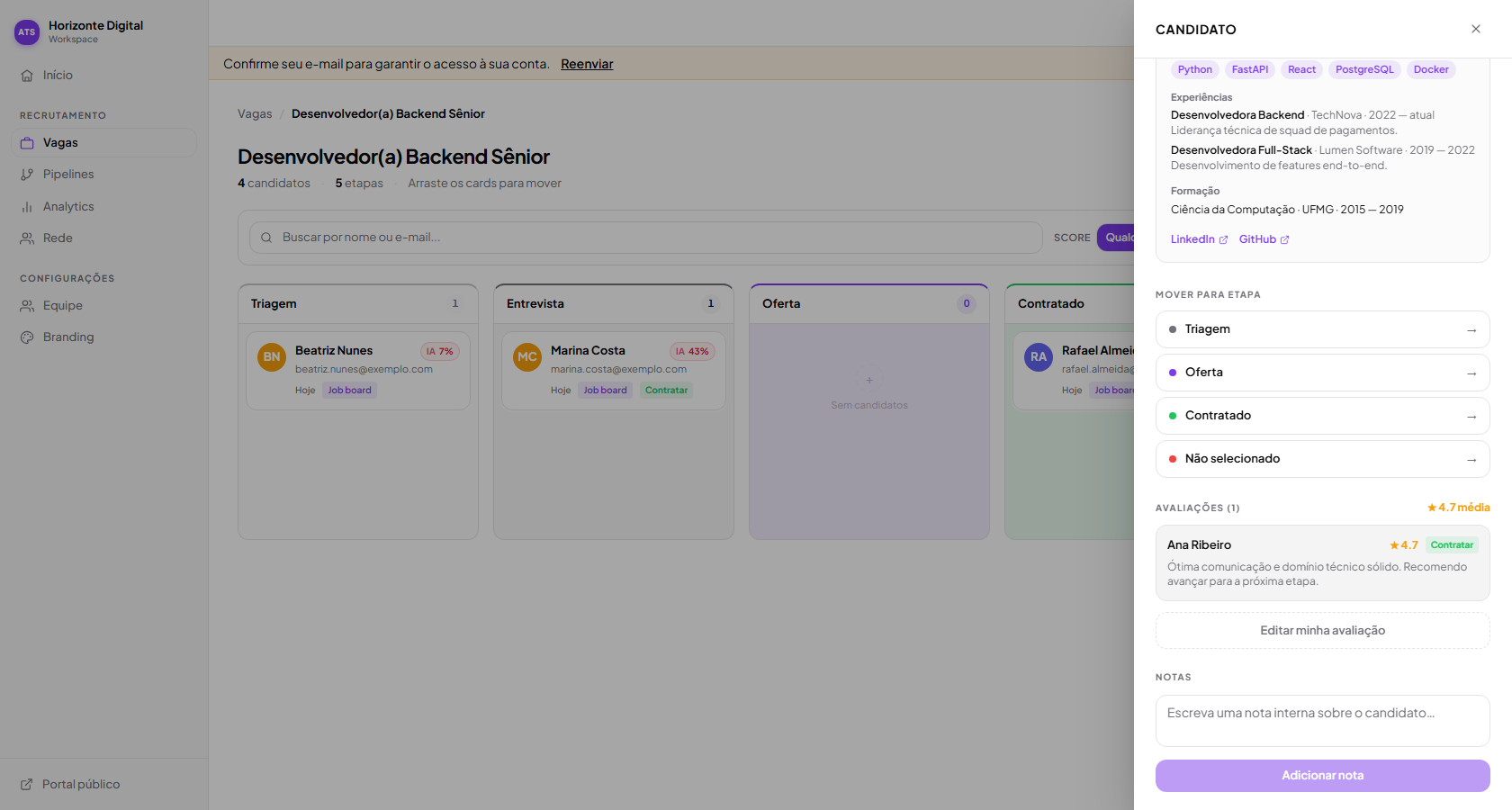
Task: Close the Candidato panel with X
Action: tap(1476, 29)
